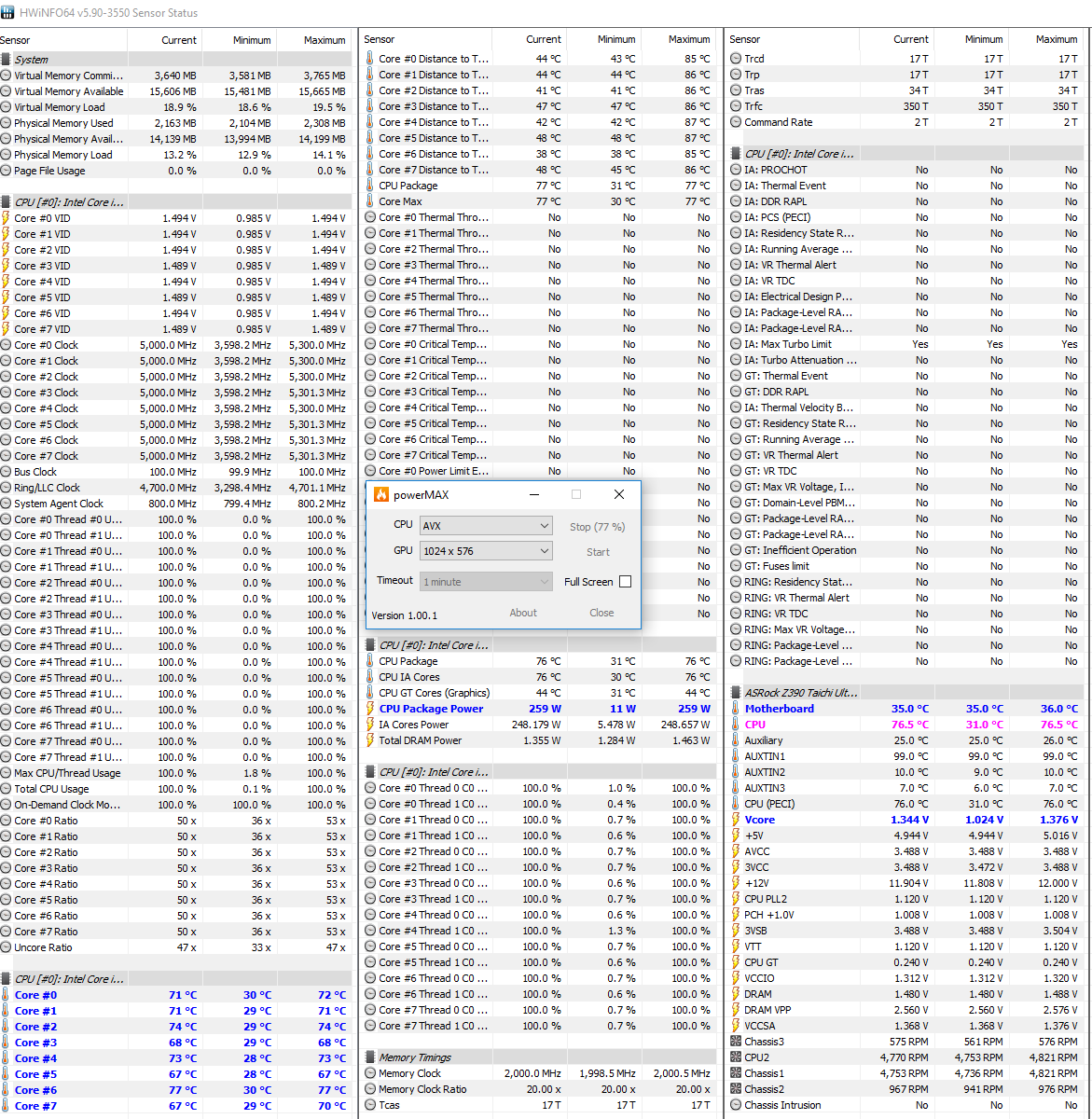Open the Timeout dropdown showing 1 minute
This screenshot has height=1119, width=1092.
click(486, 582)
